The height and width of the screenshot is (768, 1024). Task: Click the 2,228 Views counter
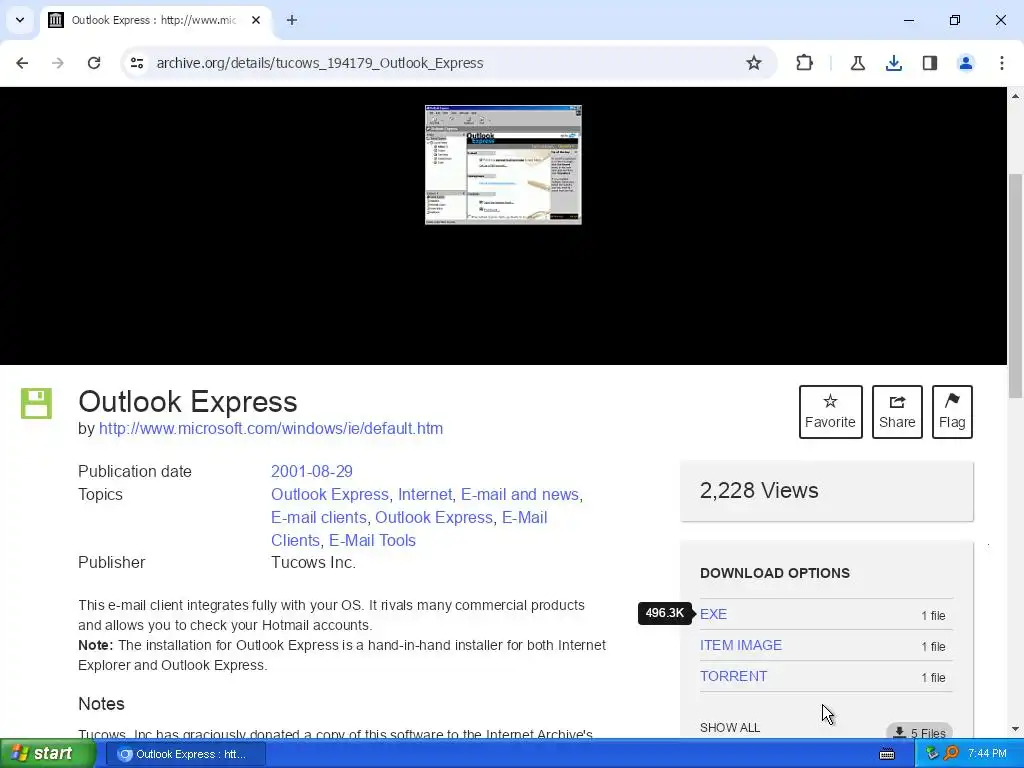759,490
